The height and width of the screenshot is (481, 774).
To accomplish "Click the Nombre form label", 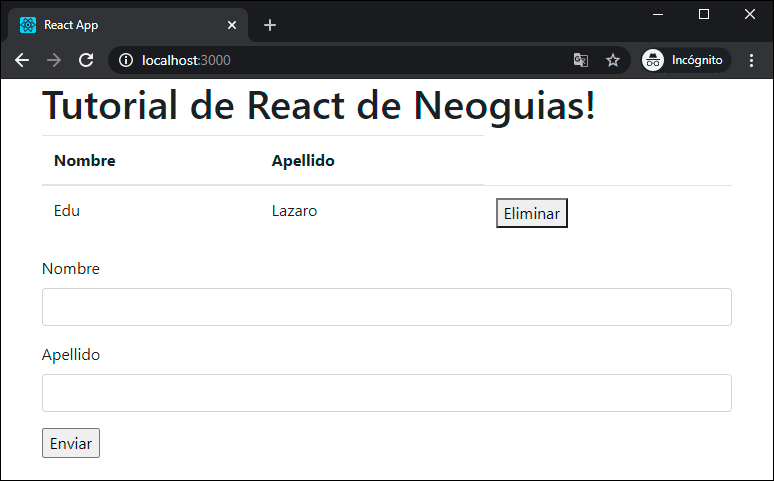I will click(x=71, y=269).
